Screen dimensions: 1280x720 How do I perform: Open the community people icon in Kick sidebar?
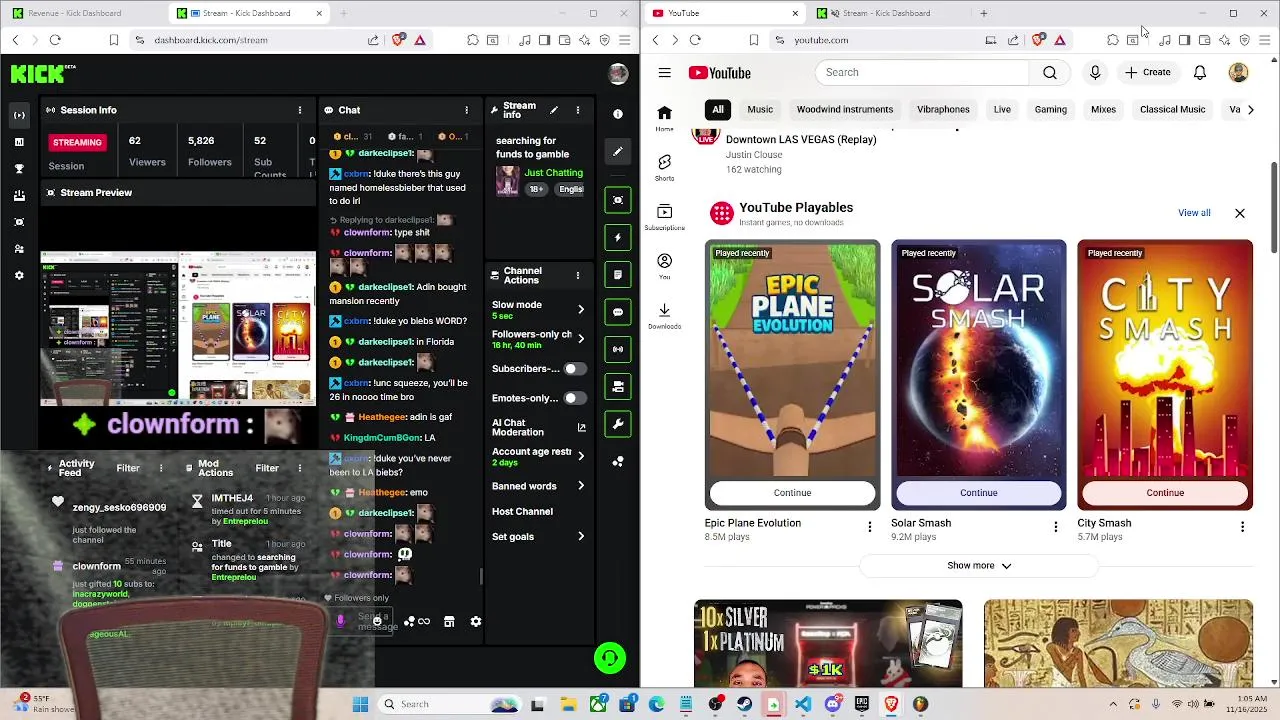pos(19,249)
